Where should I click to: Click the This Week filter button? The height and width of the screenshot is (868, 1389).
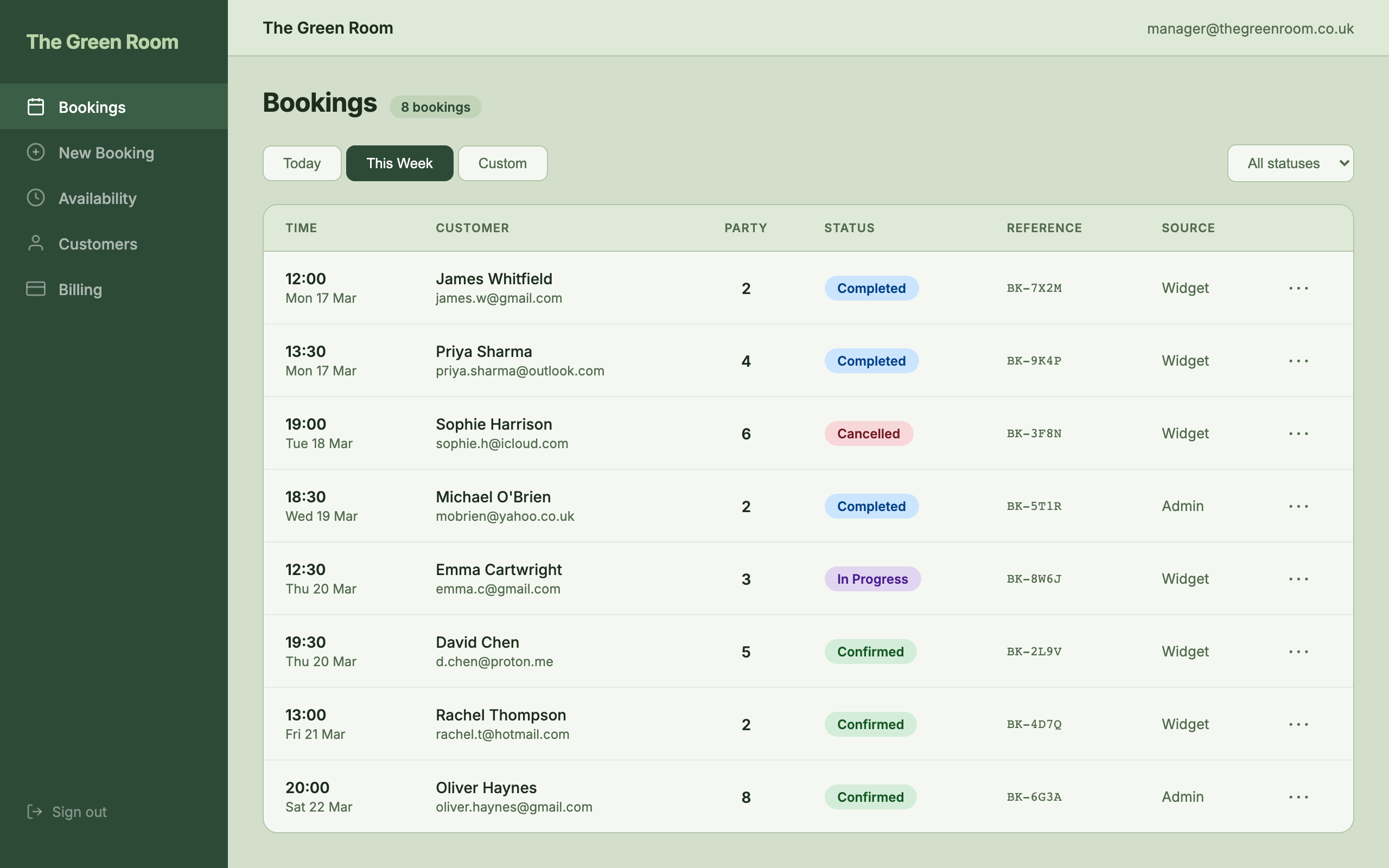(x=399, y=163)
